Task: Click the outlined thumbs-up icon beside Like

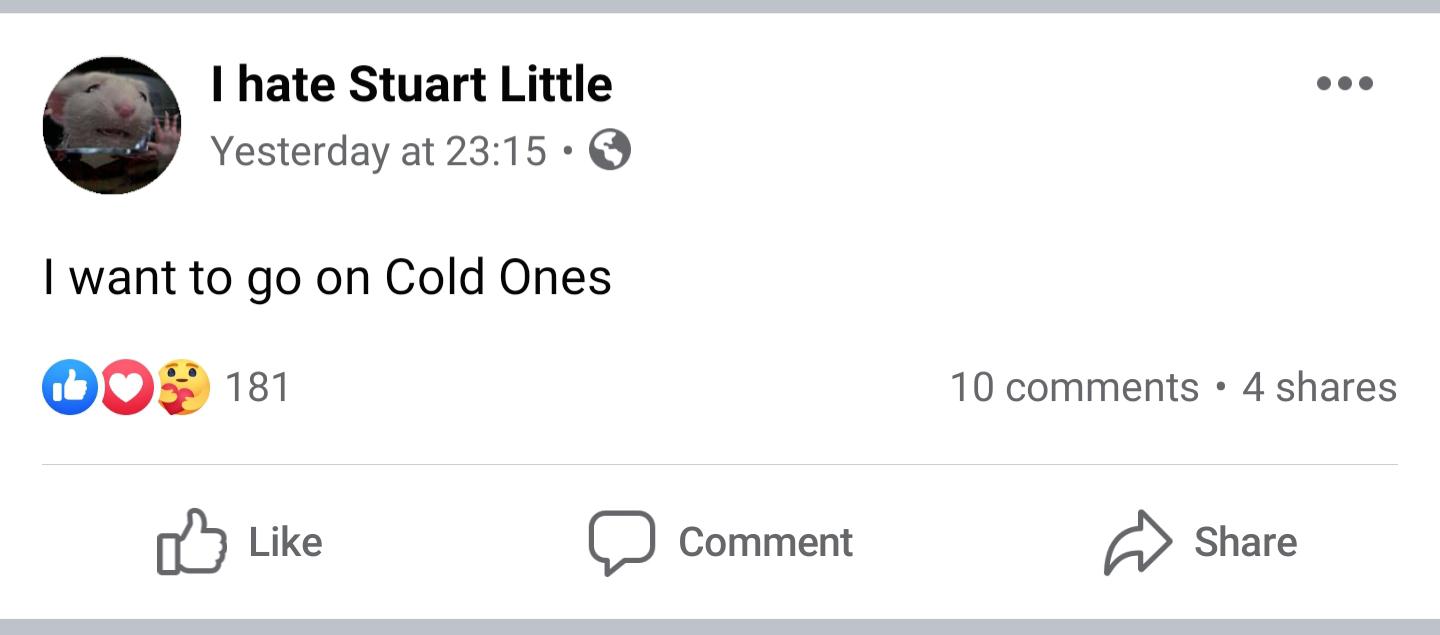Action: [x=190, y=542]
